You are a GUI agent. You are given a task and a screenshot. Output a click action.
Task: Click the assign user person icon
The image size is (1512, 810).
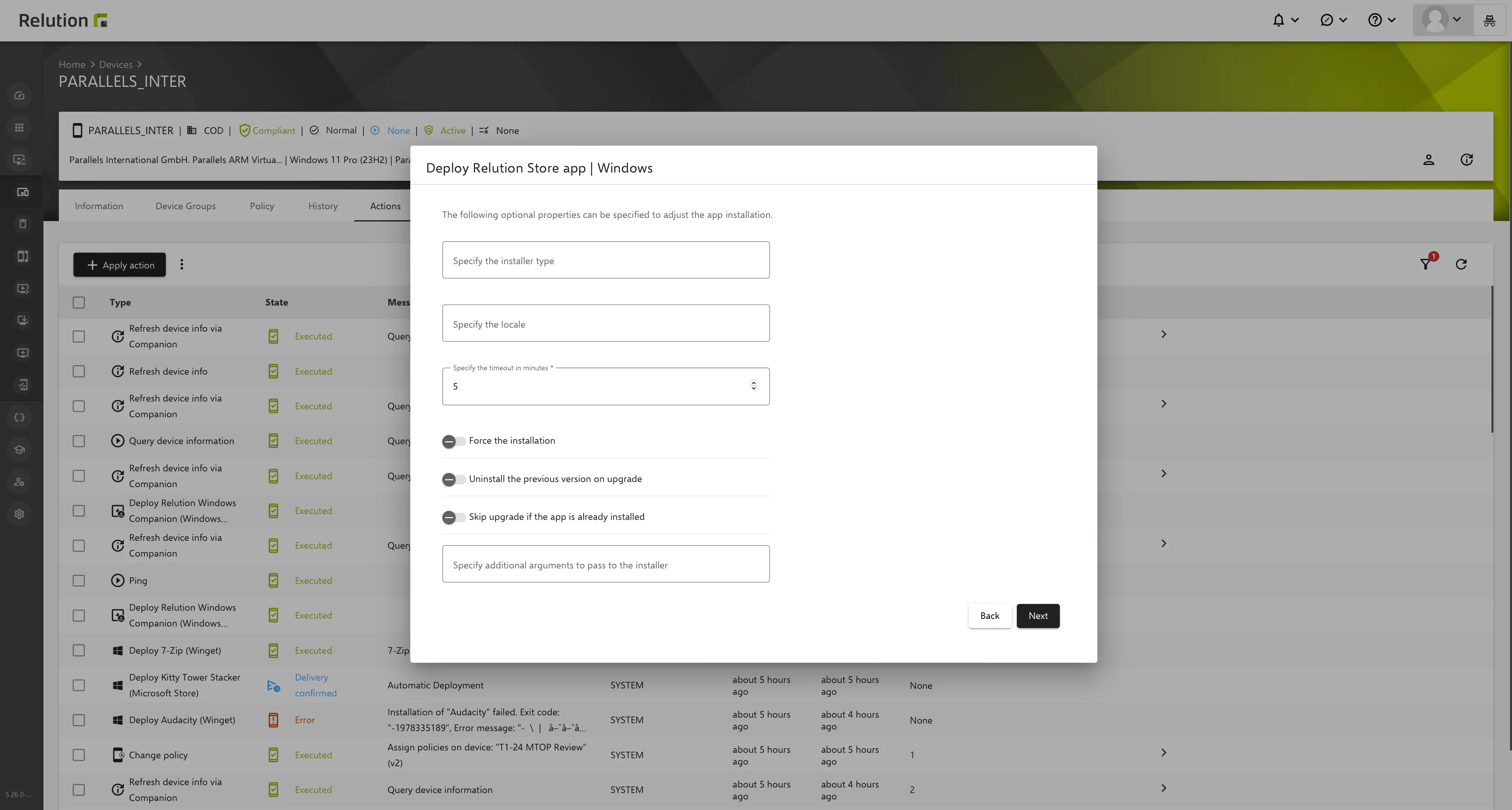click(x=1429, y=159)
